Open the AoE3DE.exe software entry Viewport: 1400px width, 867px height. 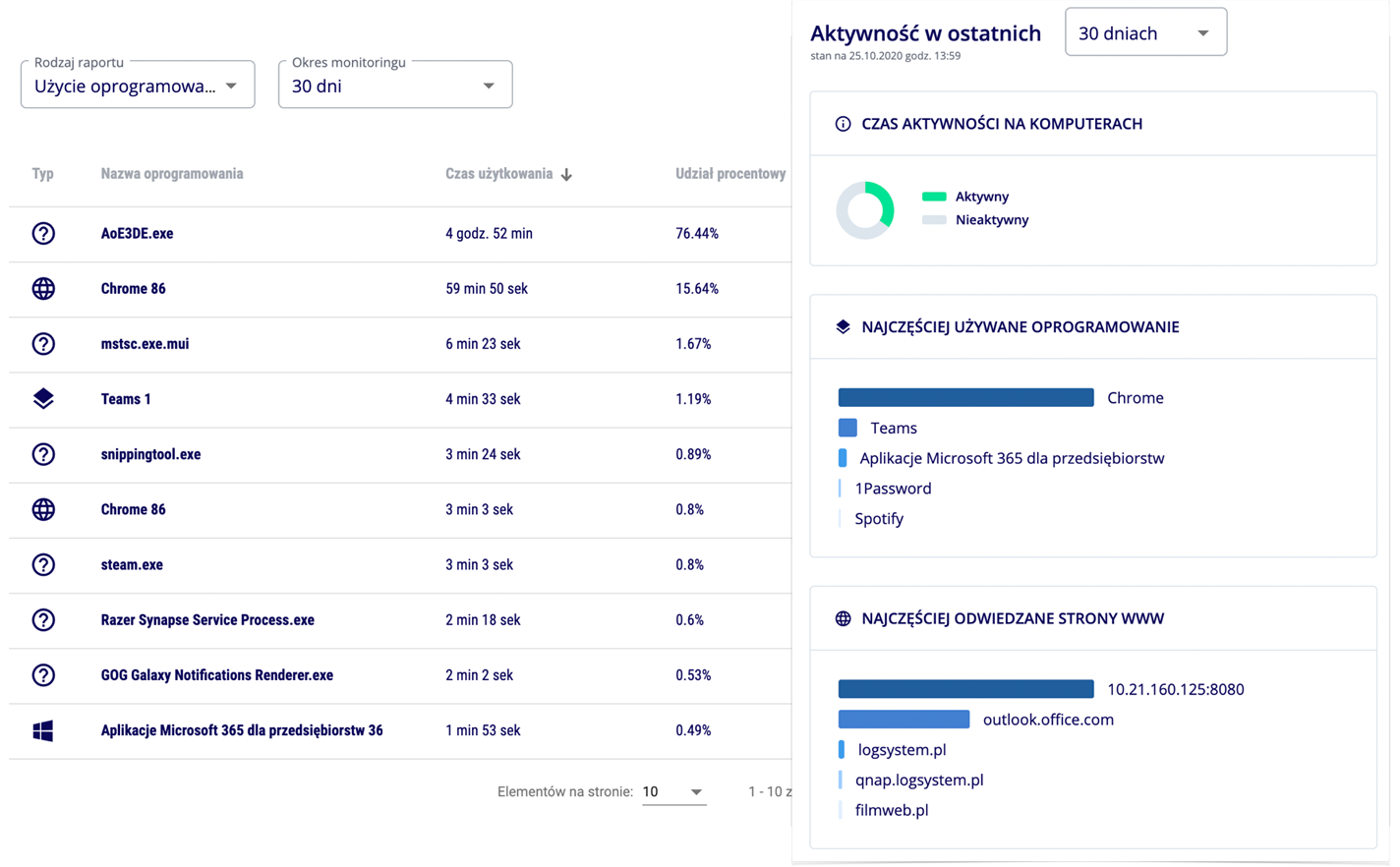[137, 233]
